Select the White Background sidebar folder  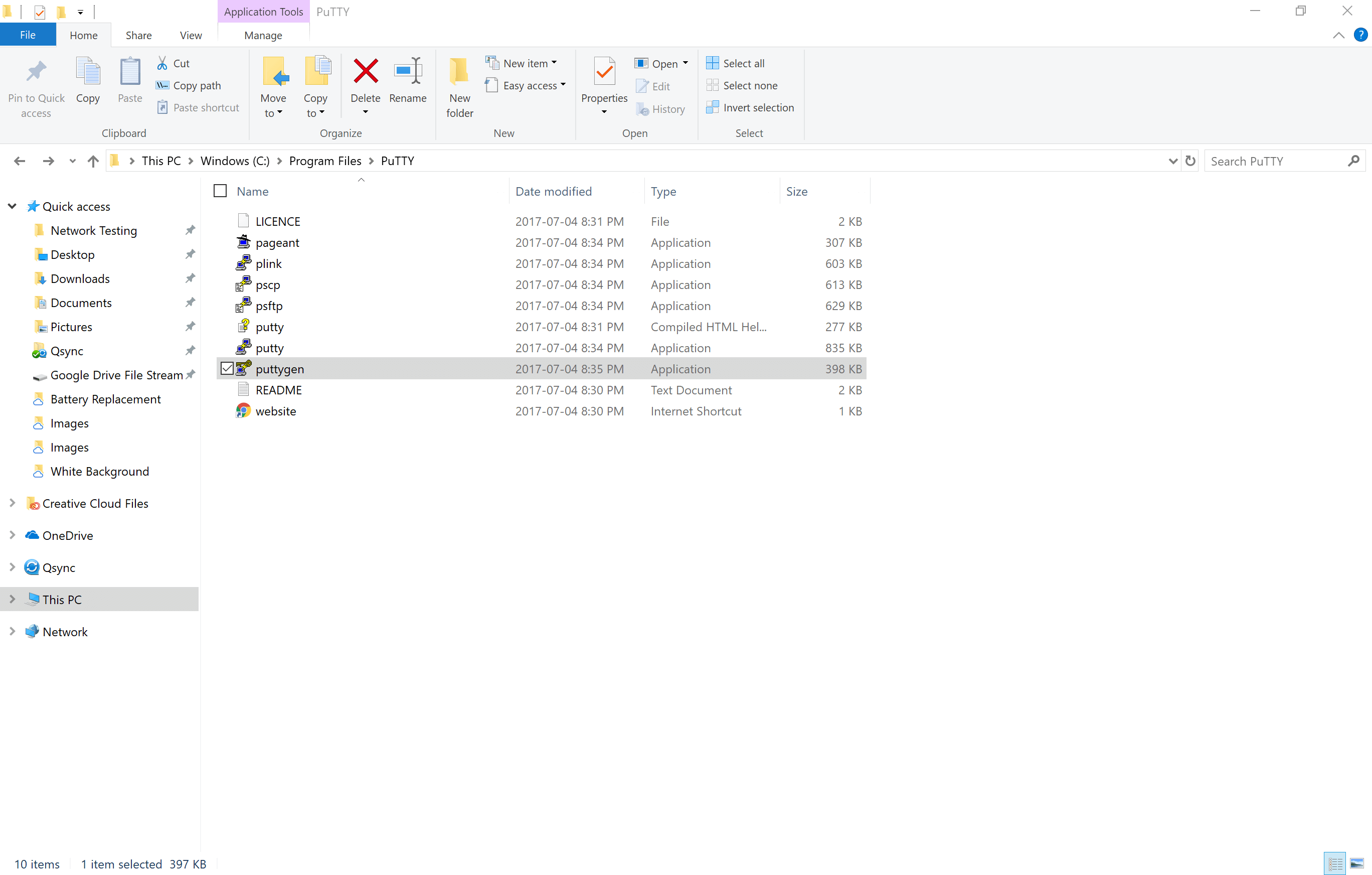(x=100, y=472)
